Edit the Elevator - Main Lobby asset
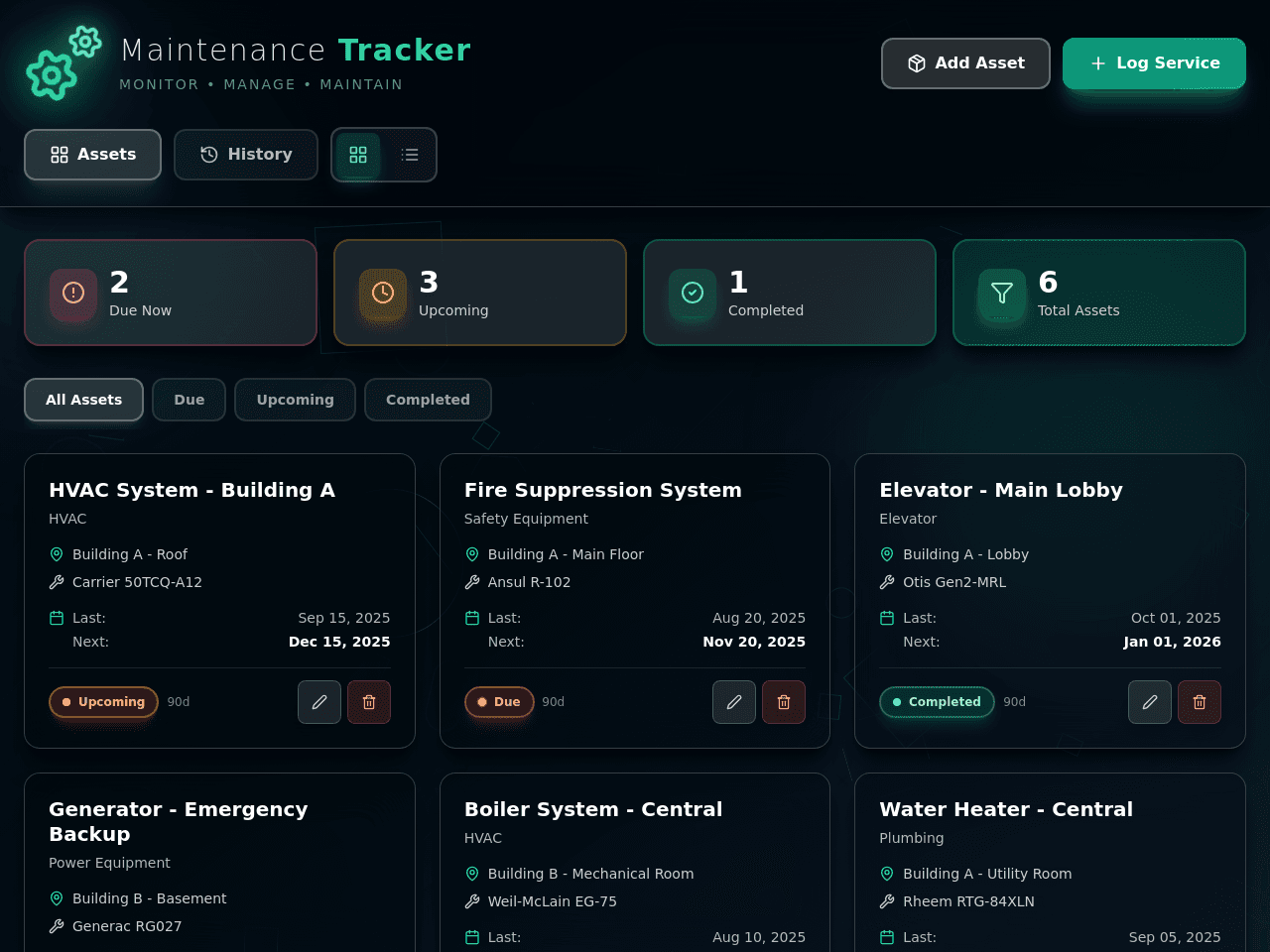Viewport: 1270px width, 952px height. pyautogui.click(x=1150, y=702)
